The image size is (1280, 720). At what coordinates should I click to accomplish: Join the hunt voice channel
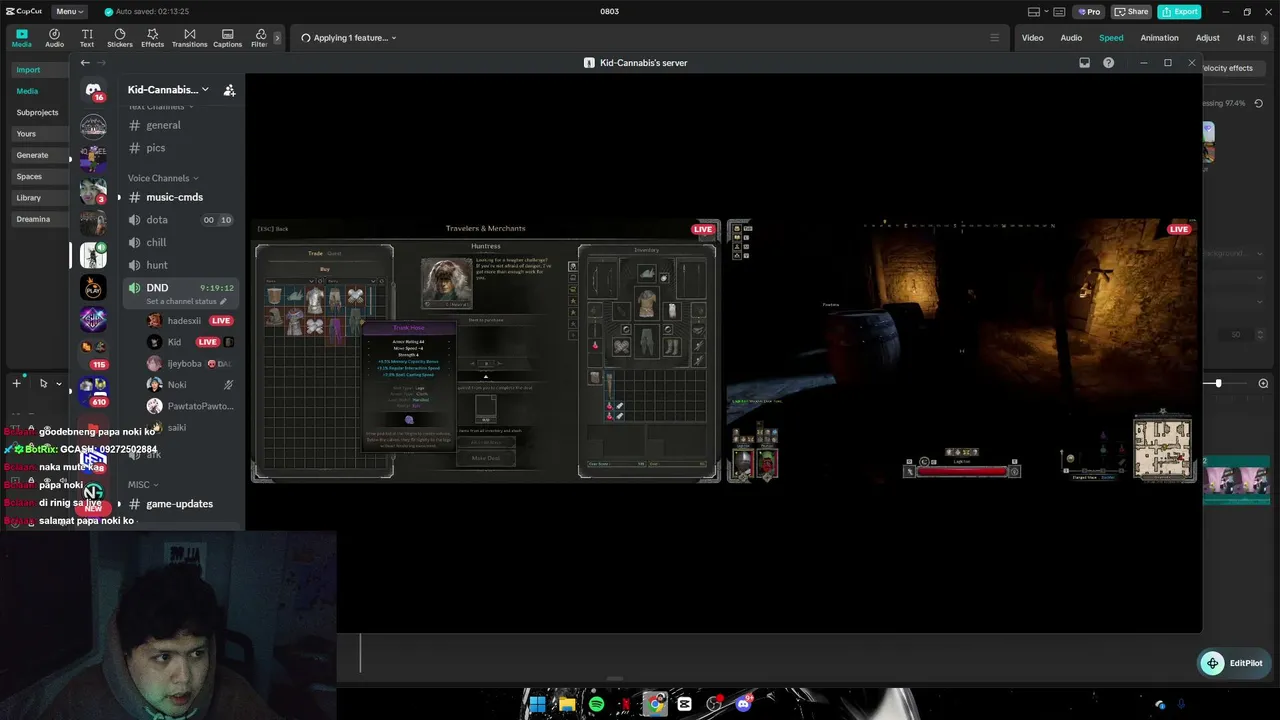click(157, 265)
